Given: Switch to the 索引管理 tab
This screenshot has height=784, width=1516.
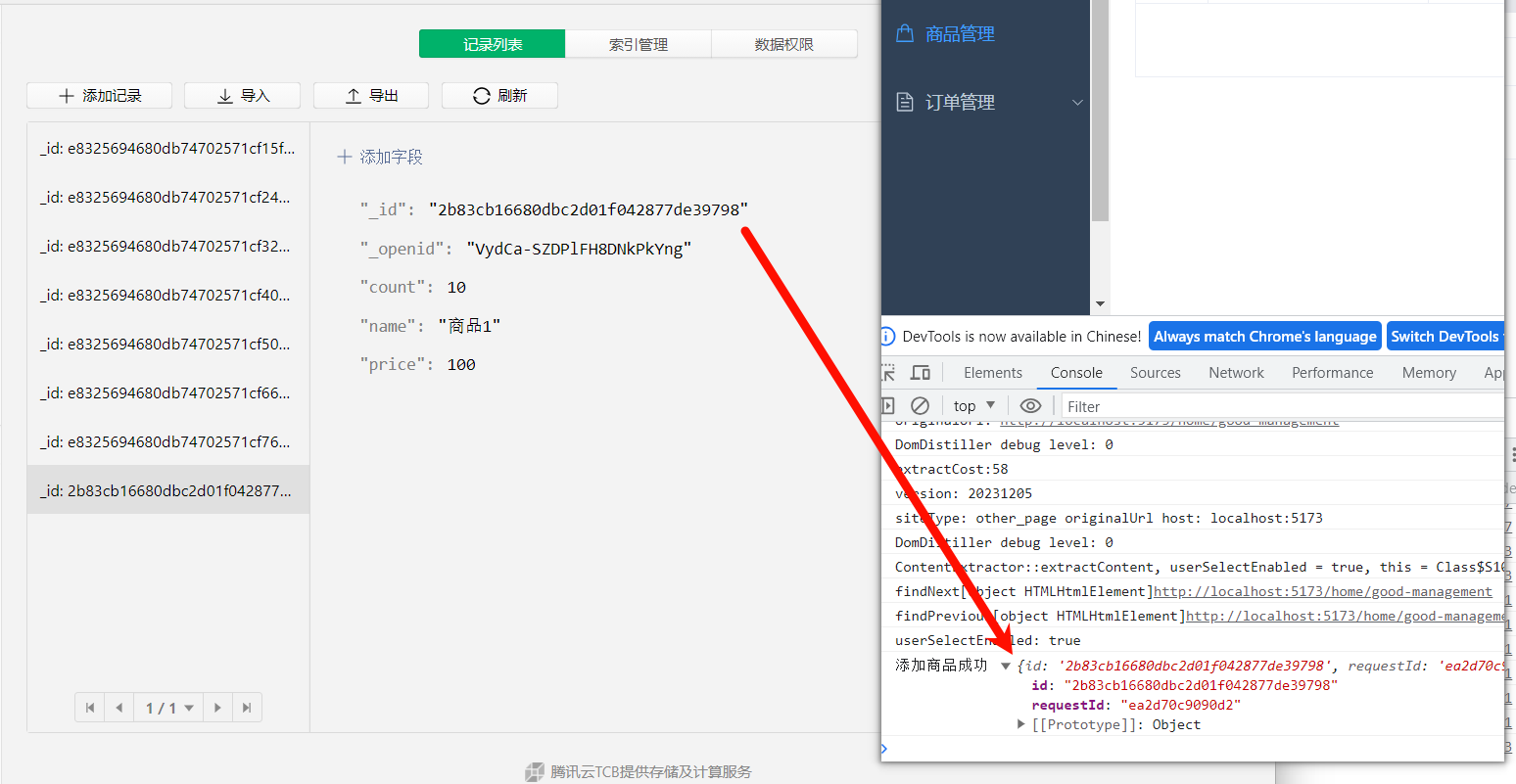Looking at the screenshot, I should coord(639,44).
